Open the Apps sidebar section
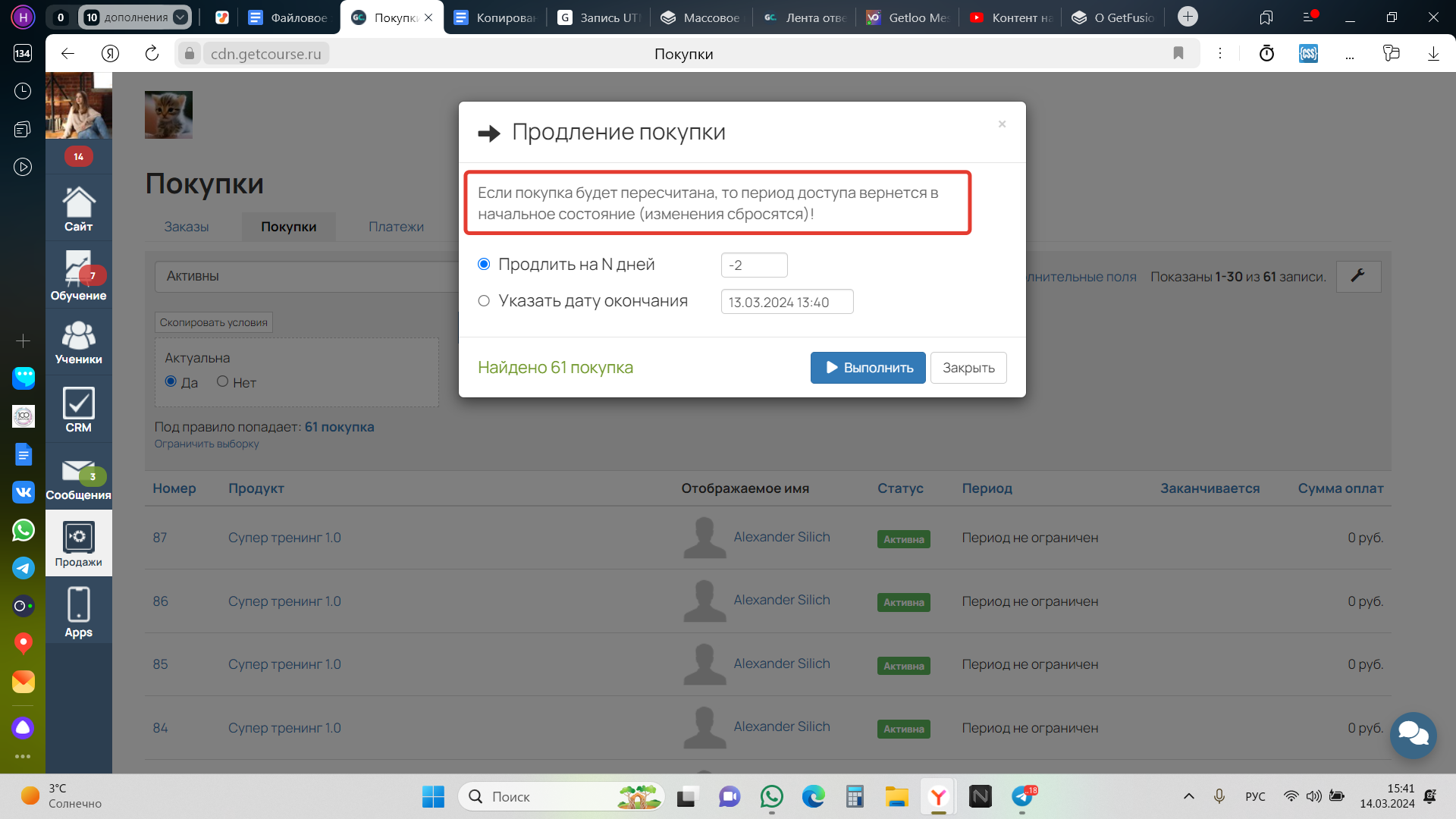 (x=78, y=611)
